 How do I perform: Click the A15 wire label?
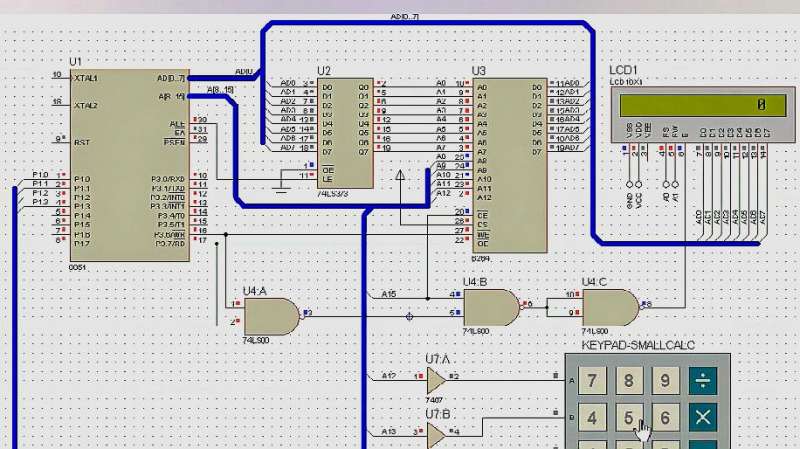(389, 294)
